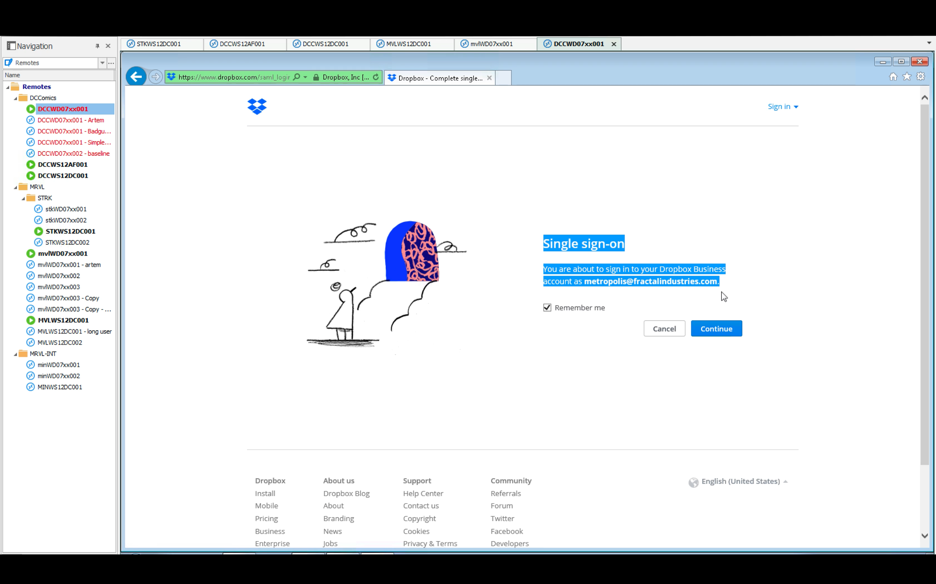Click the Cancel button

tap(664, 328)
